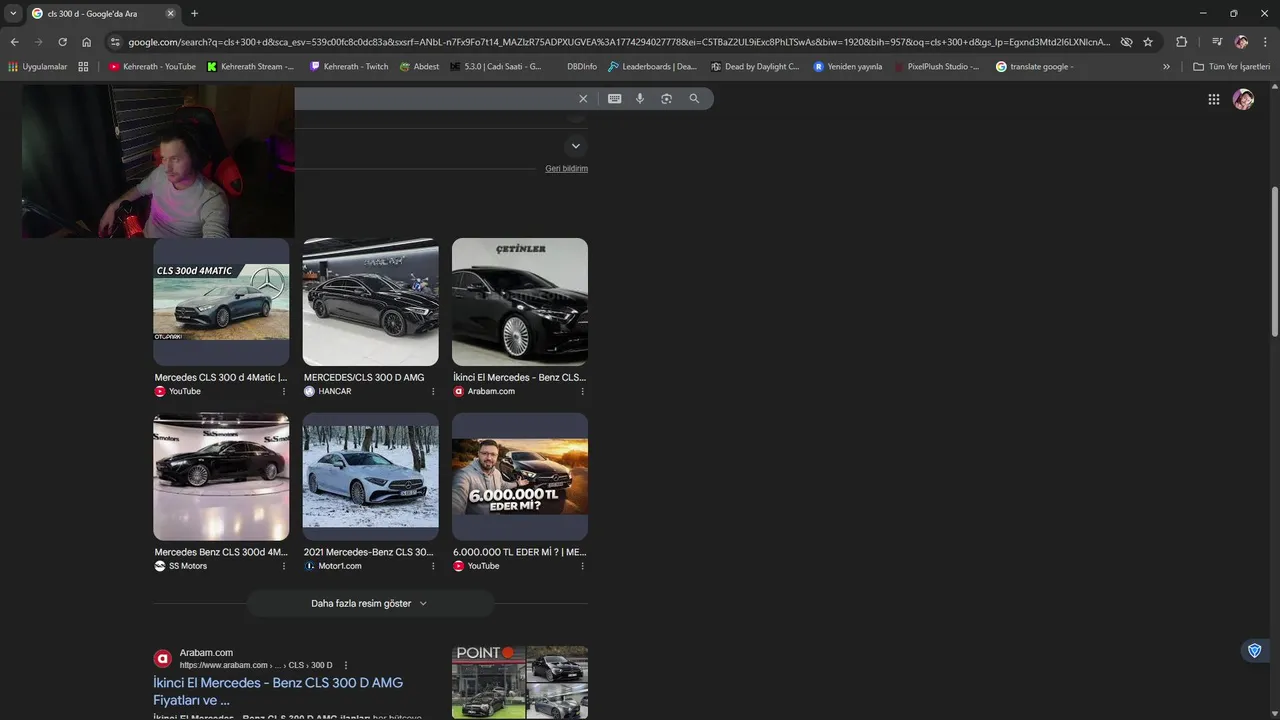The width and height of the screenshot is (1280, 720).
Task: Open the 'Kehrerath - Twitch' bookmark
Action: click(349, 66)
